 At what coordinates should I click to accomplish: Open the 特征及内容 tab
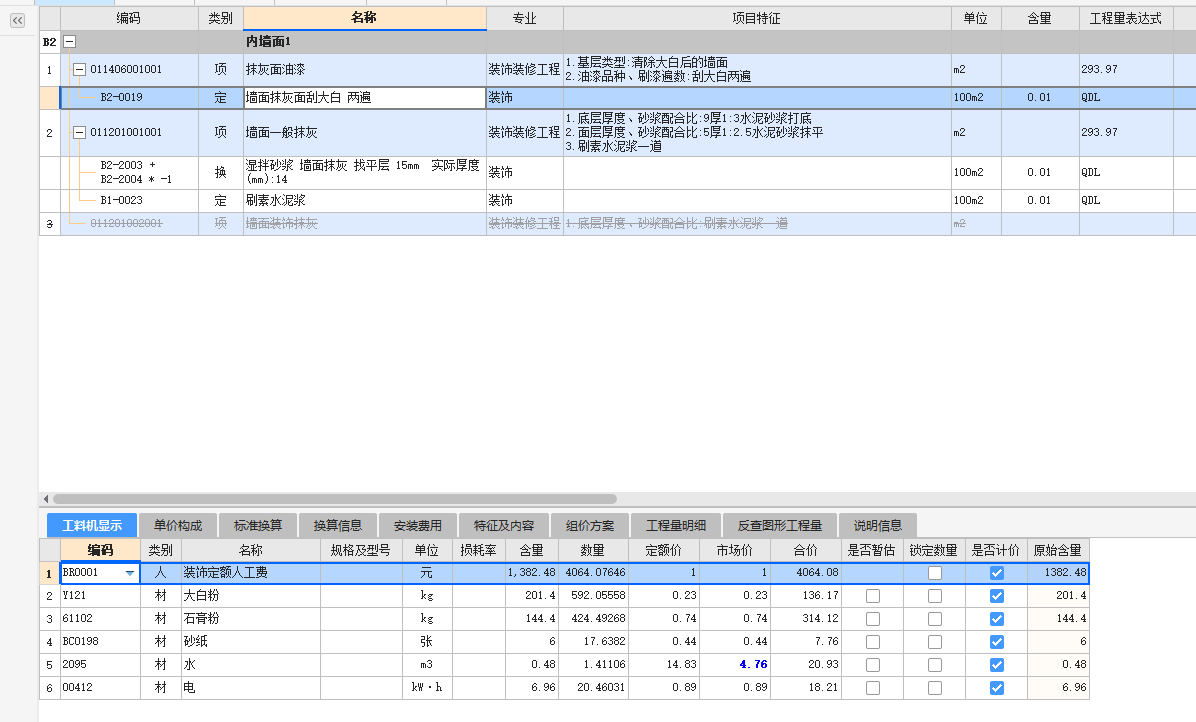[503, 525]
